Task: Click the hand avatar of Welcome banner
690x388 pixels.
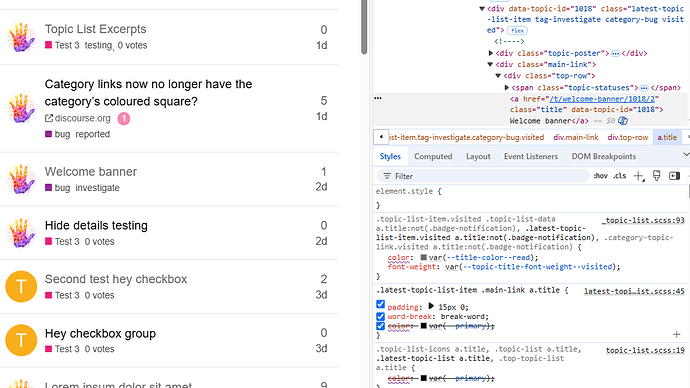Action: tap(21, 179)
